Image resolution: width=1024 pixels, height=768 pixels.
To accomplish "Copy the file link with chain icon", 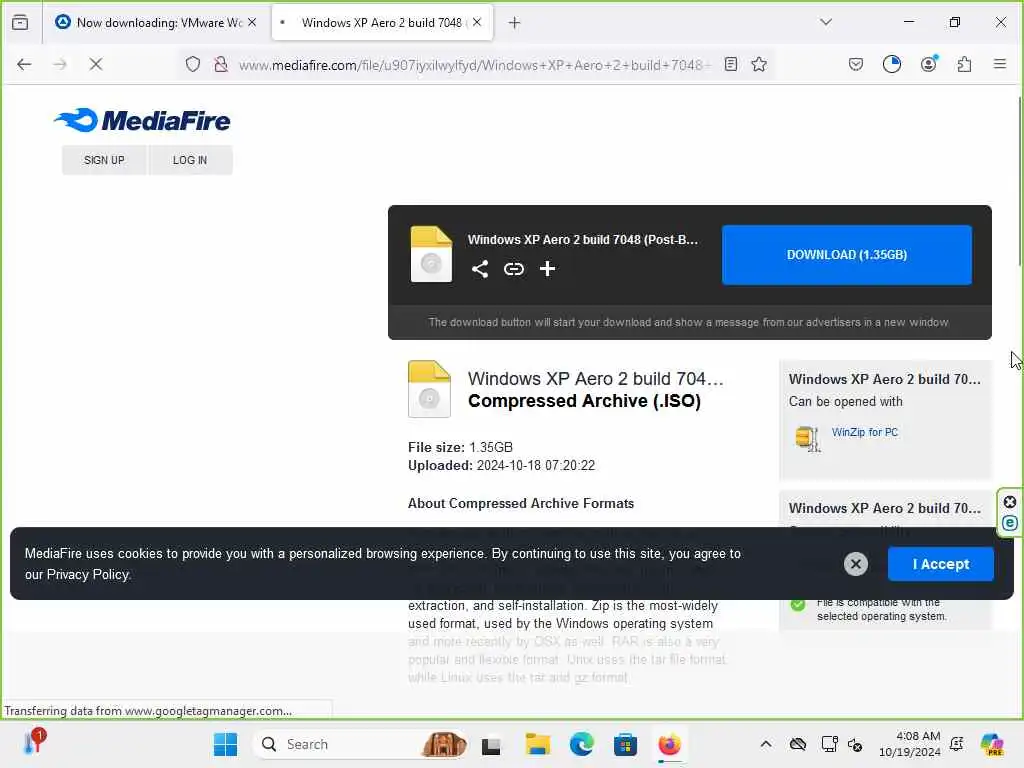I will click(x=514, y=269).
